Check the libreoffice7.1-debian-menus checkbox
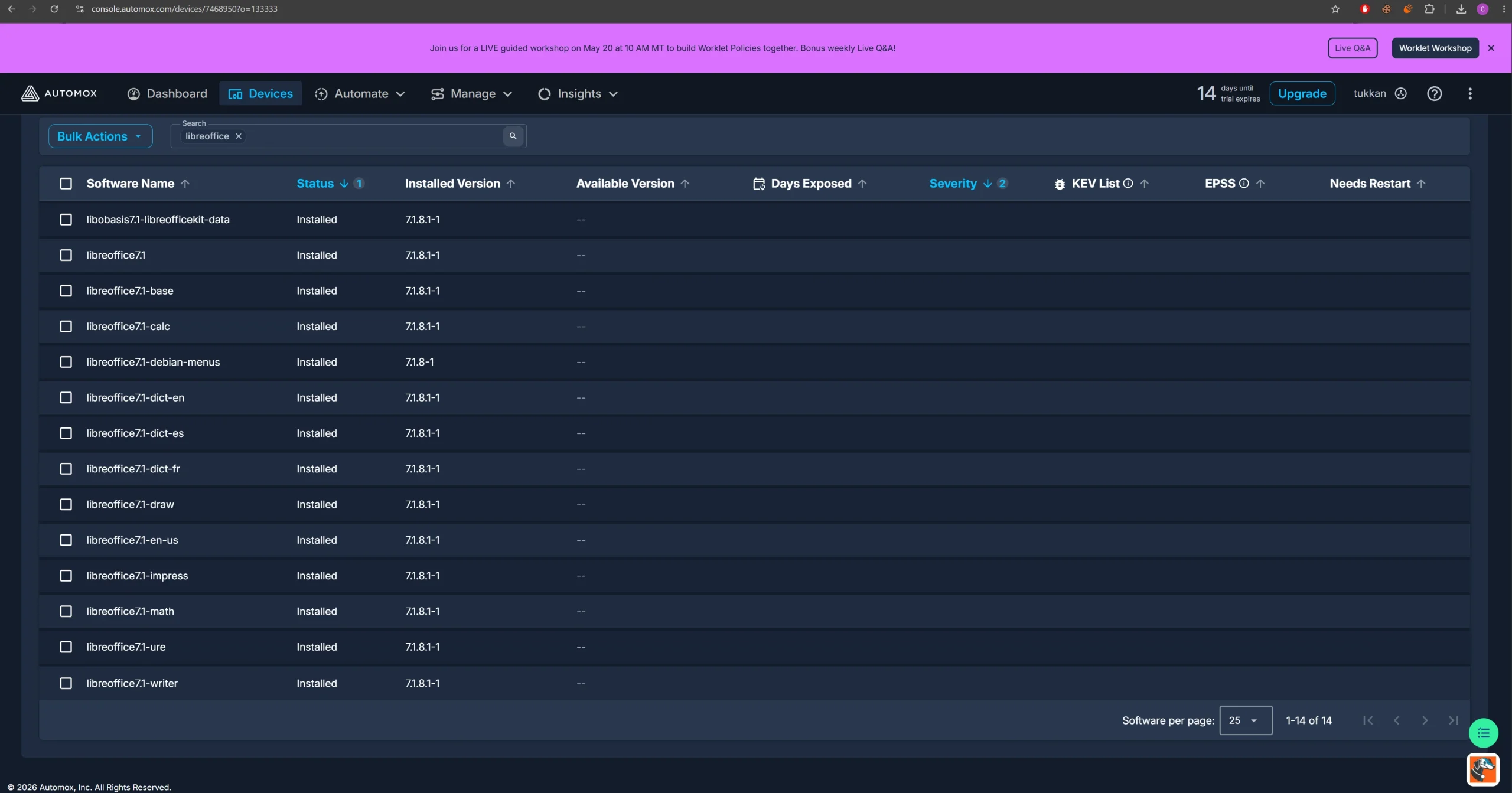 pos(66,362)
